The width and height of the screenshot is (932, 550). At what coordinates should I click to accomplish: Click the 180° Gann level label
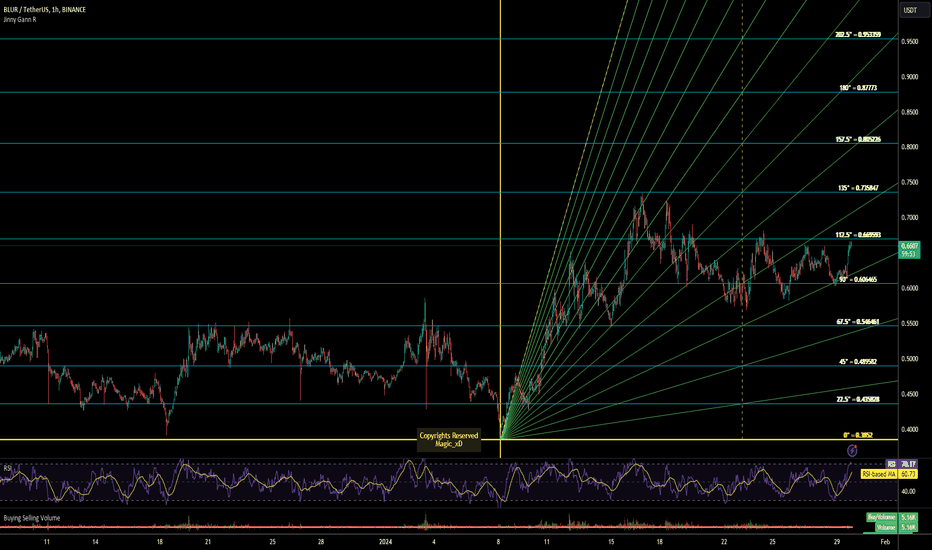coord(858,87)
